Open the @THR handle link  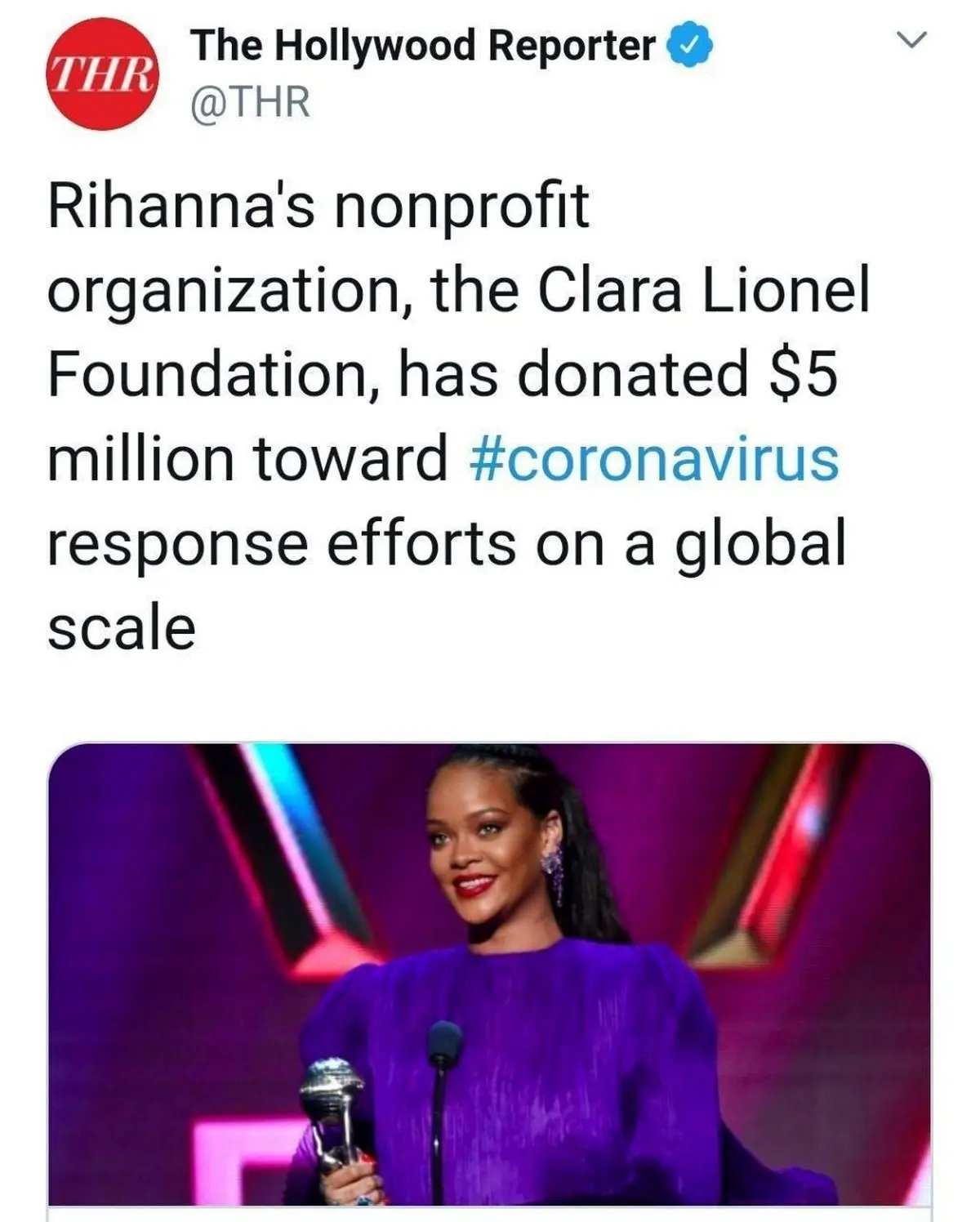[250, 104]
